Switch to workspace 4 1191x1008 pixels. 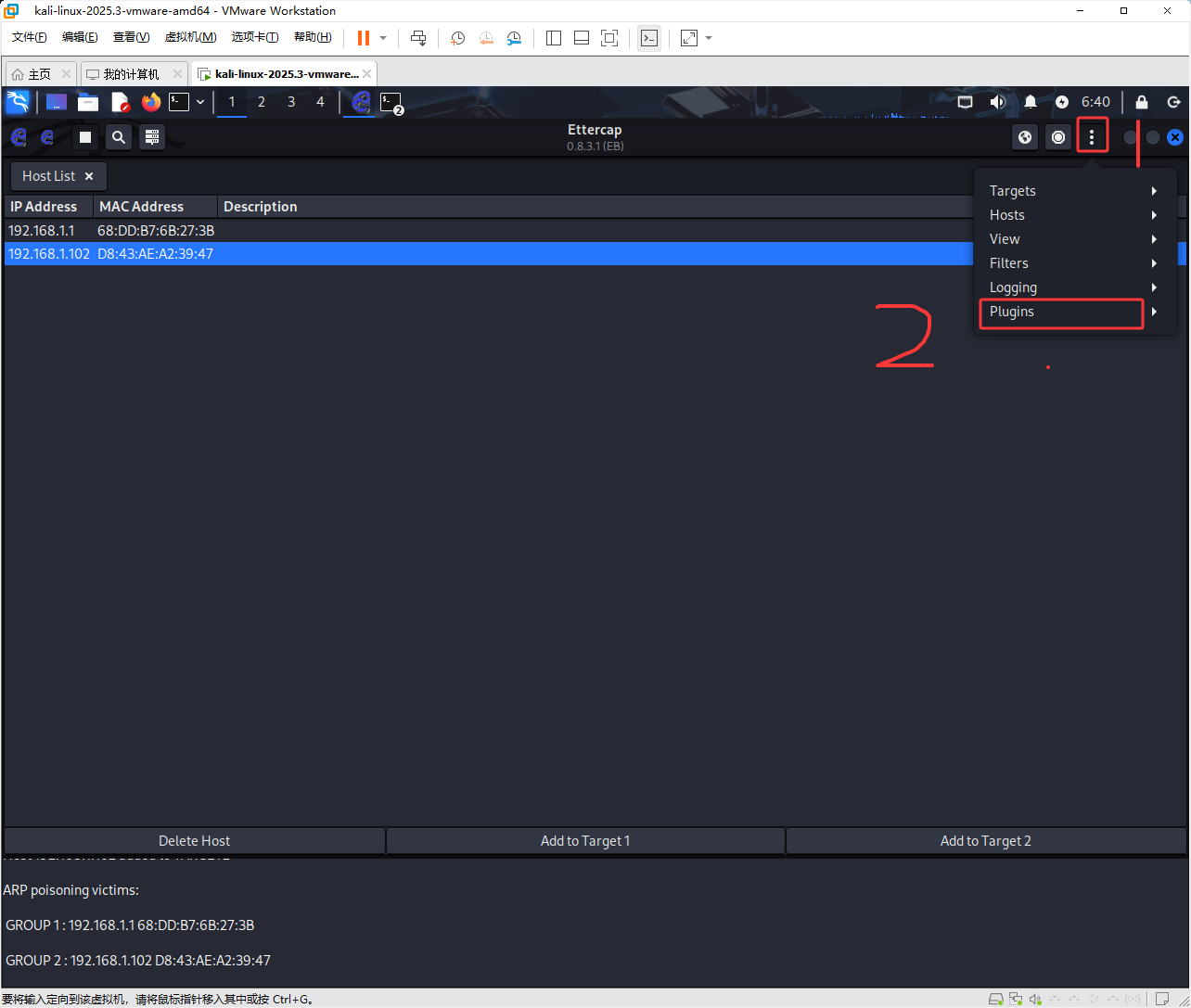click(x=321, y=102)
